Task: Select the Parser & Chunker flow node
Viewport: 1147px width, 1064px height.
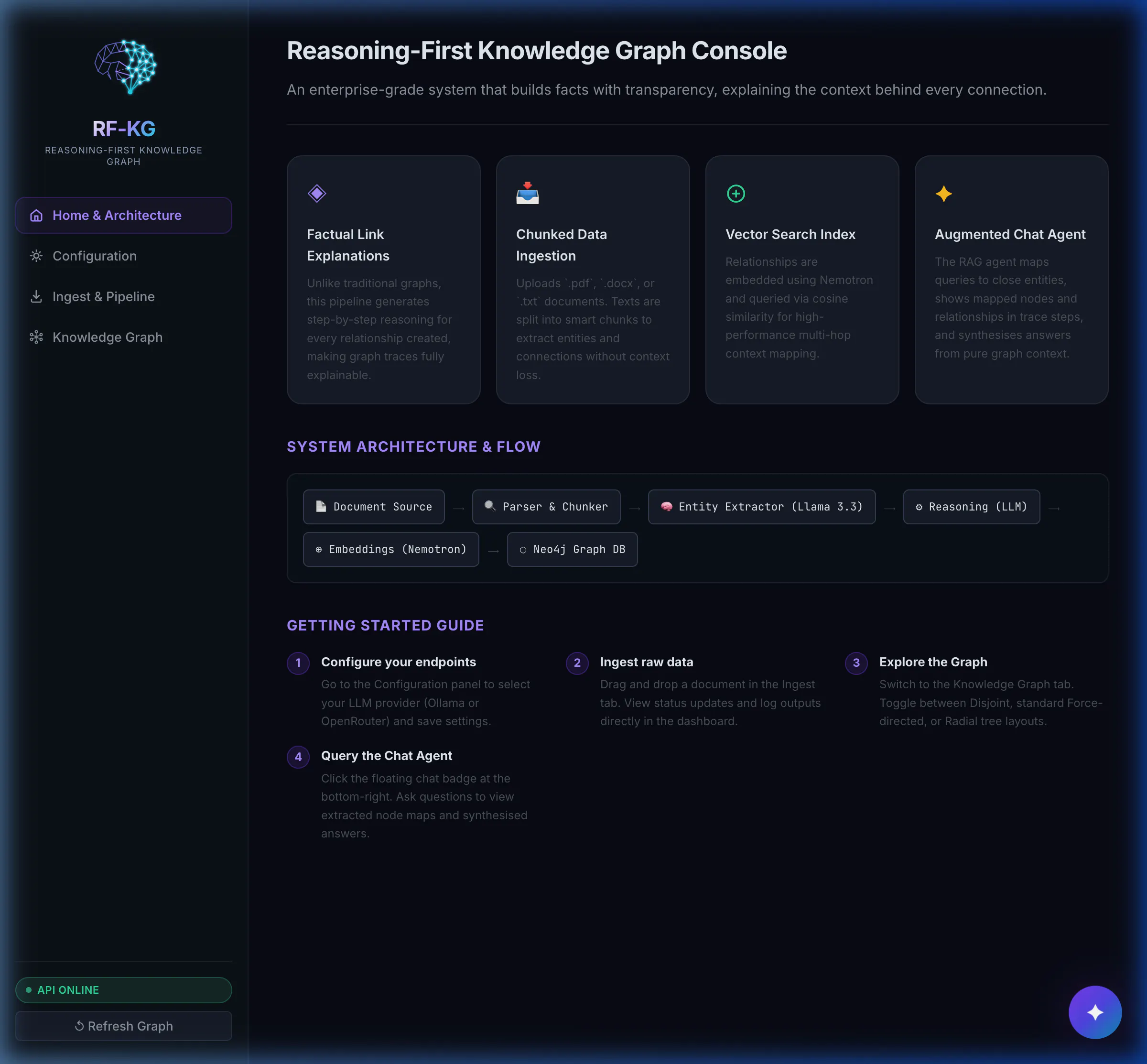Action: tap(546, 507)
